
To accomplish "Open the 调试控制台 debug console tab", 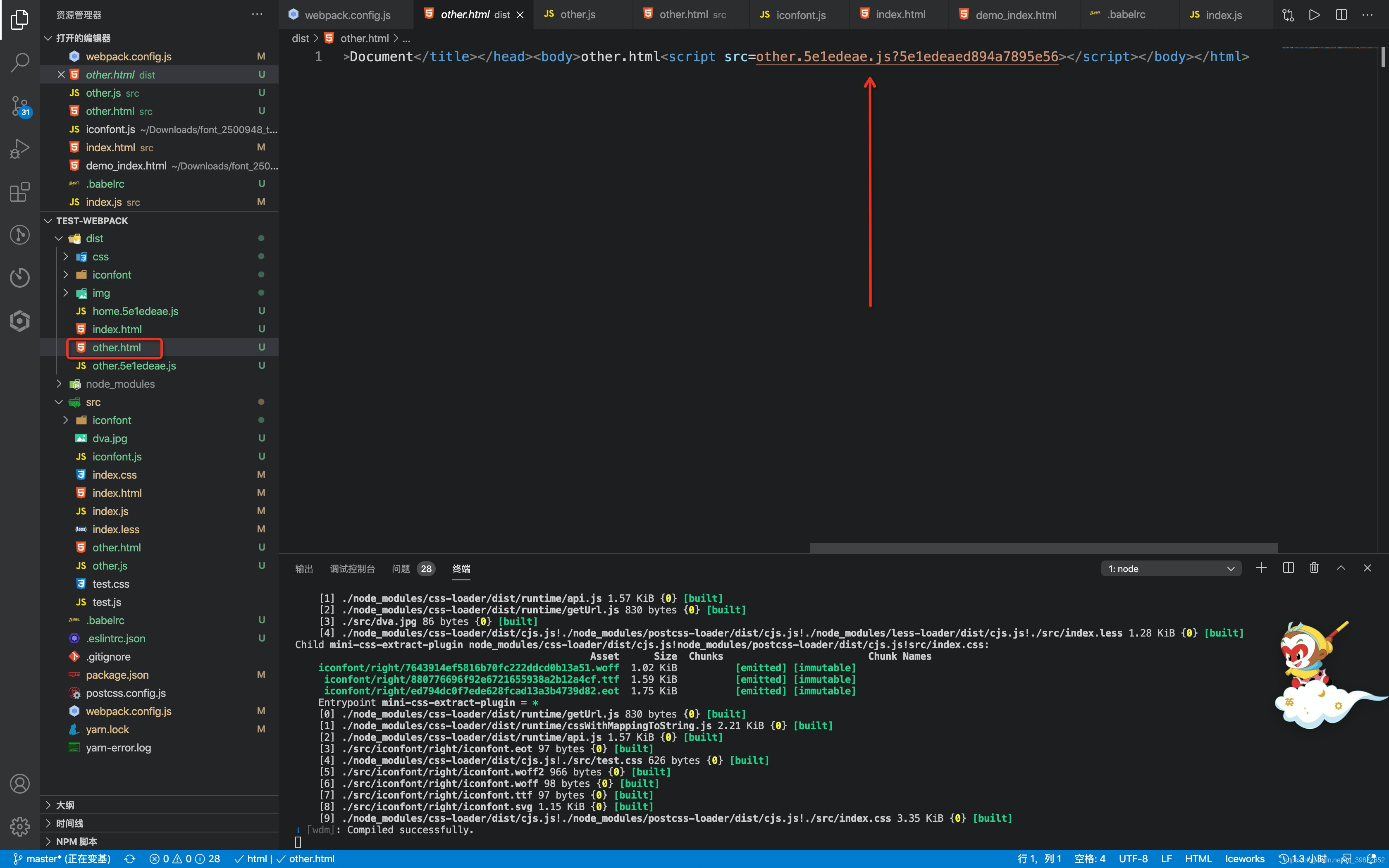I will click(352, 568).
